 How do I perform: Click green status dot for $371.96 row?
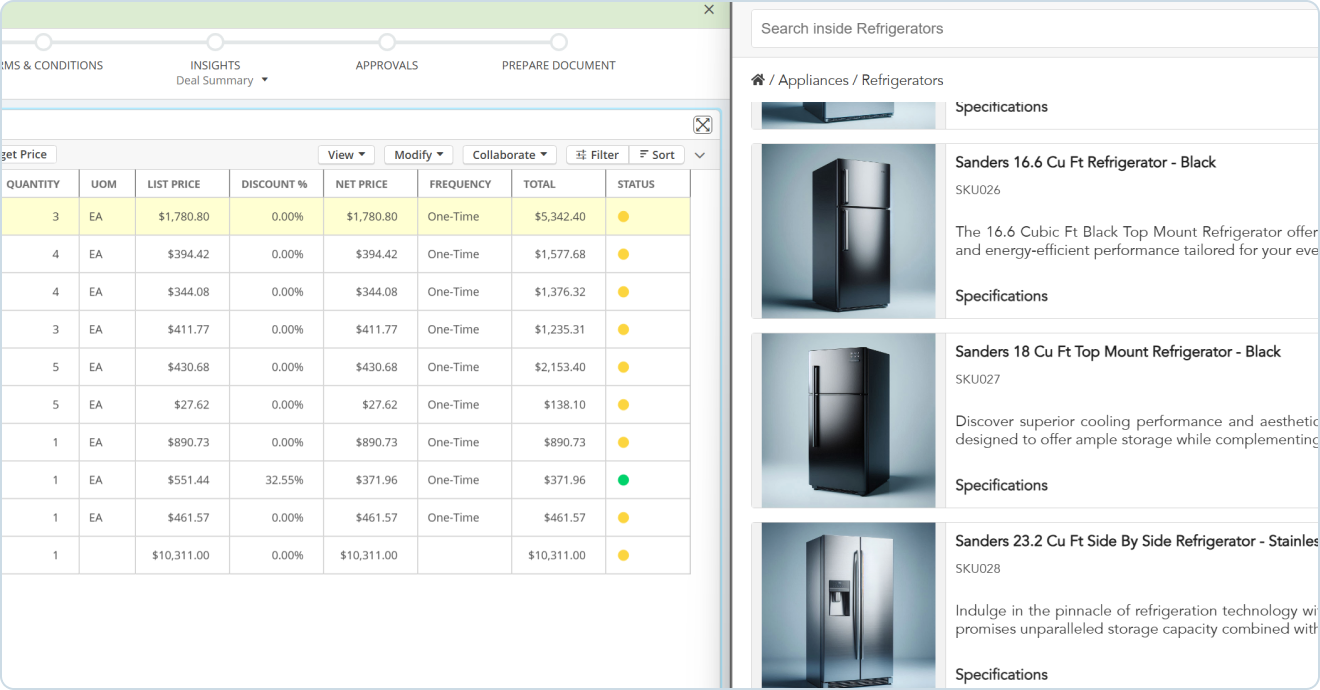(623, 480)
